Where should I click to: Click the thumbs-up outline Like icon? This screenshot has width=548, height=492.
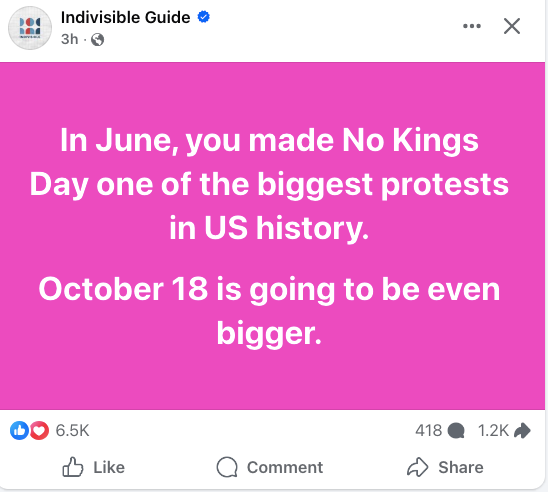tap(73, 467)
